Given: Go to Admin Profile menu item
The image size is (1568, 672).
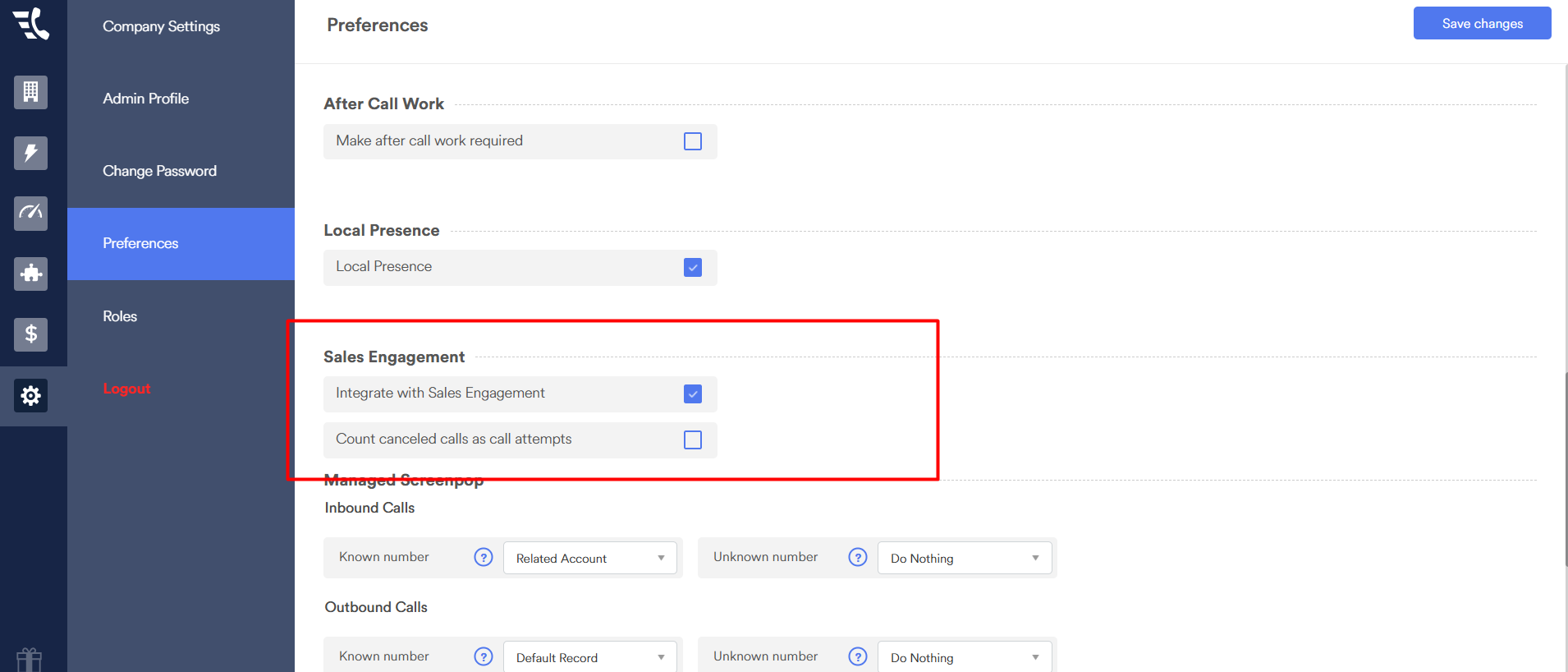Looking at the screenshot, I should click(x=146, y=99).
